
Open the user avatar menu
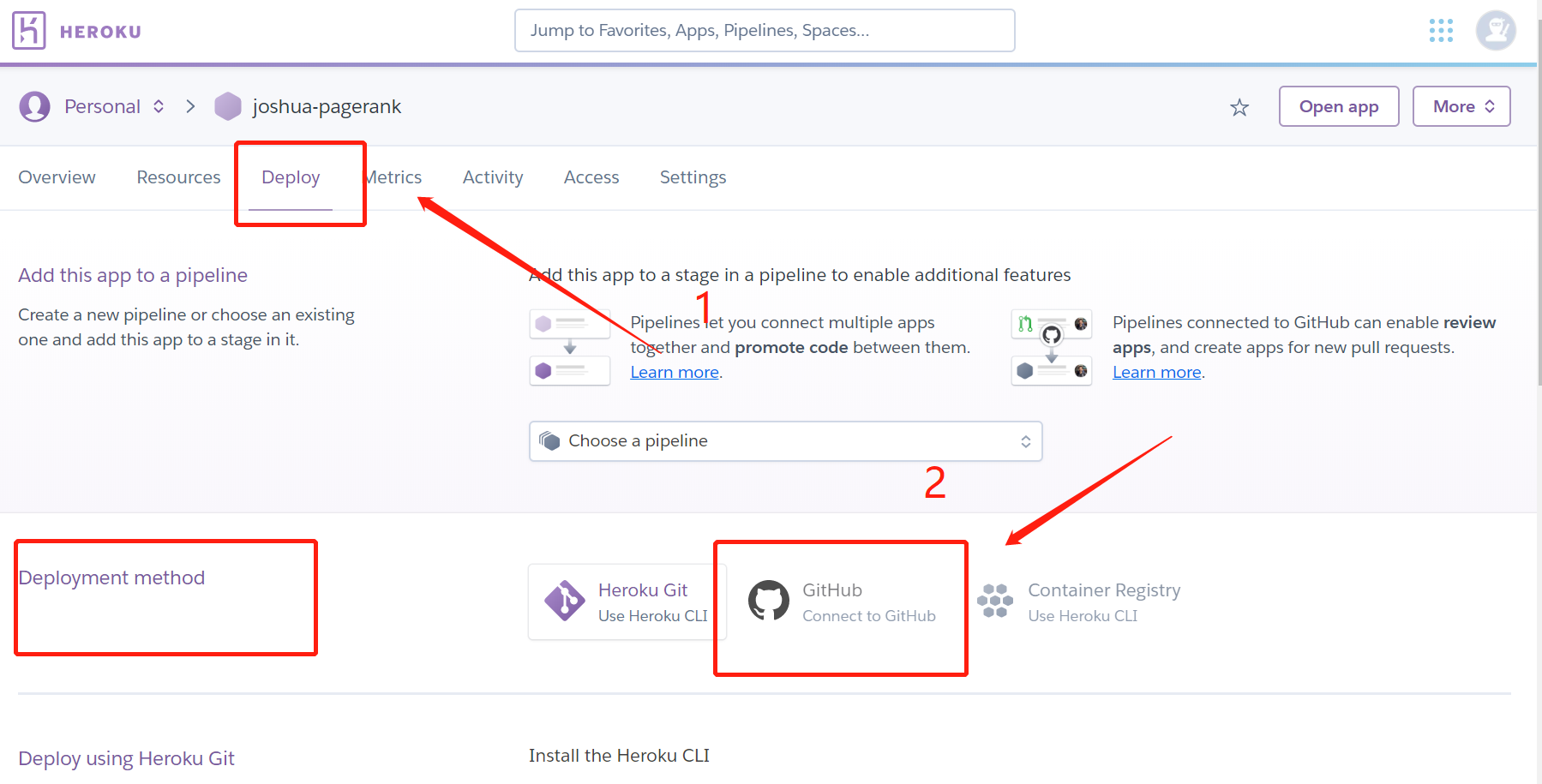[x=1495, y=30]
